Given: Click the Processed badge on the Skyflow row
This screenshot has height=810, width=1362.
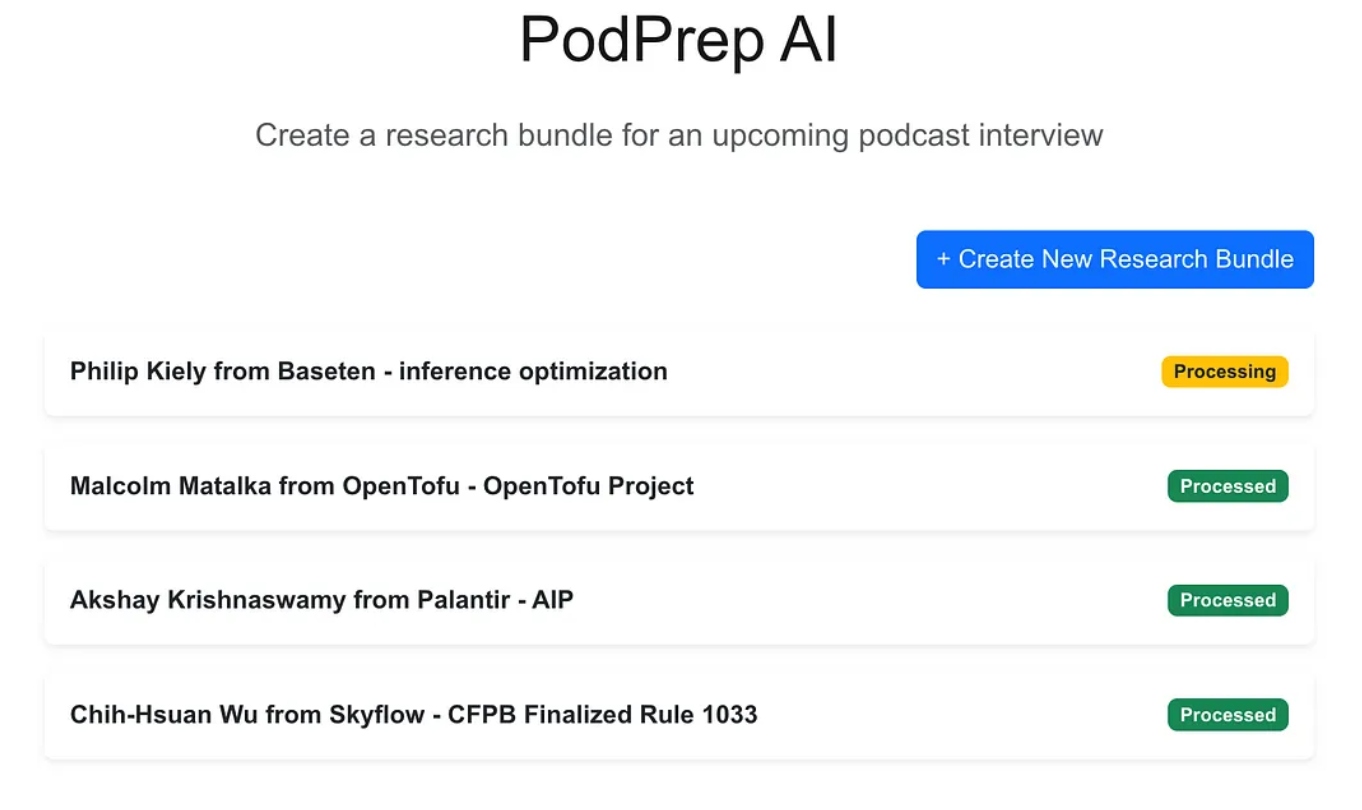Looking at the screenshot, I should click(x=1227, y=715).
